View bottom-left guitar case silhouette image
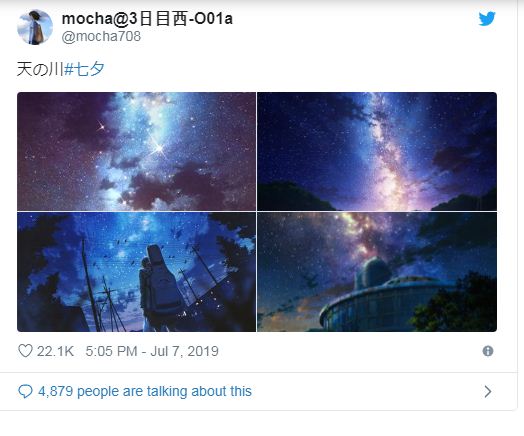Screen dimensions: 524x436 [x=136, y=272]
